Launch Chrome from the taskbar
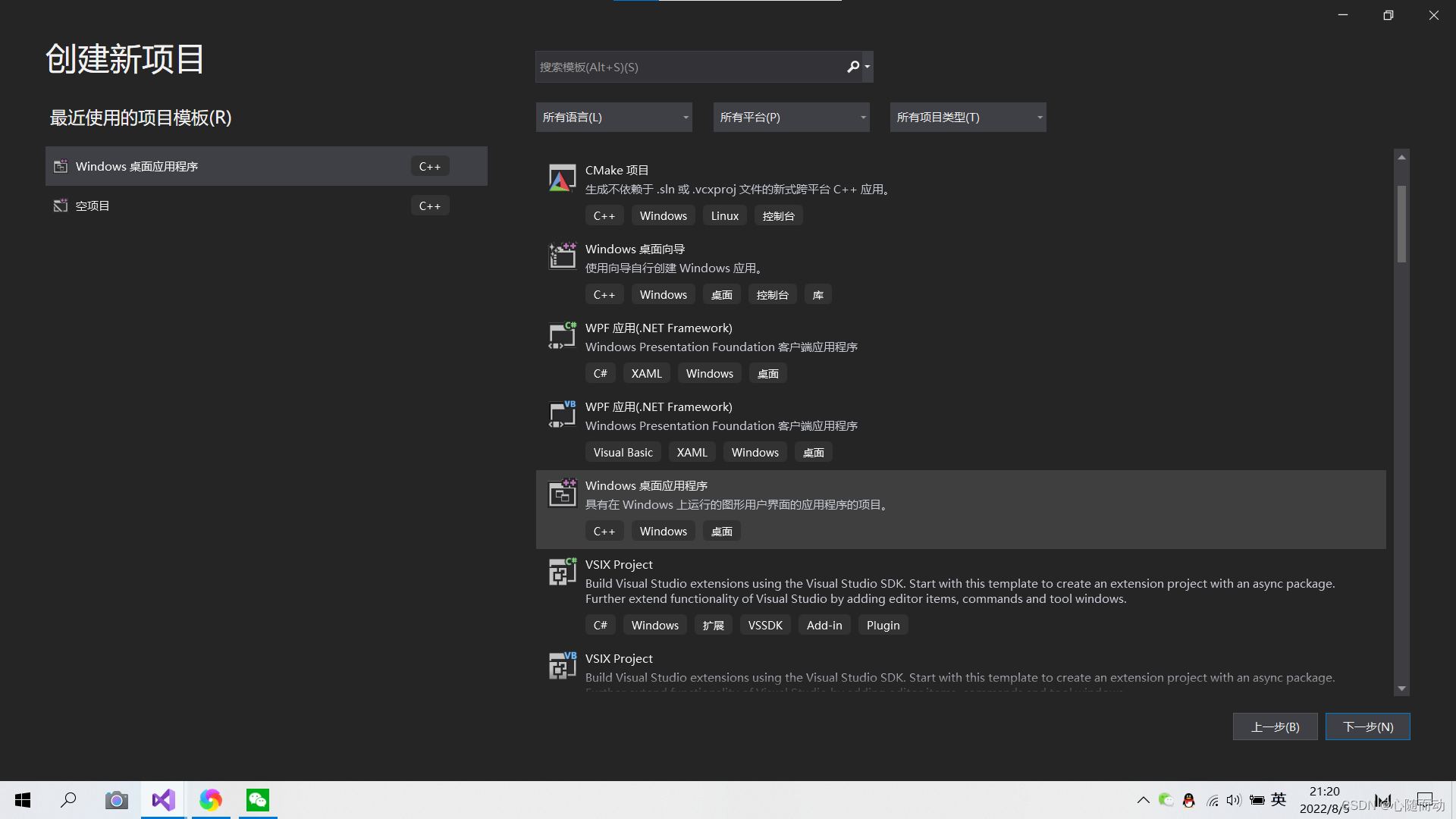 [210, 799]
